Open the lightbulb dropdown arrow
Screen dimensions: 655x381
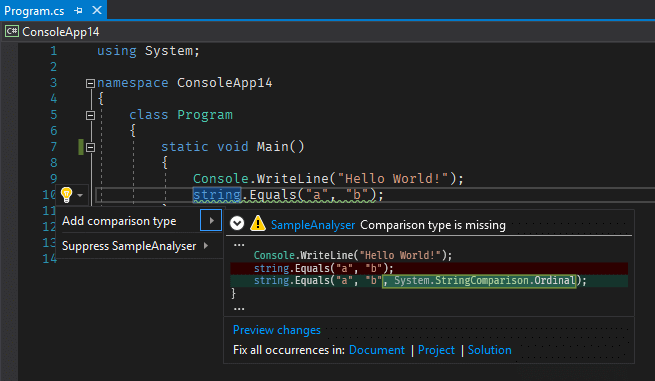80,195
